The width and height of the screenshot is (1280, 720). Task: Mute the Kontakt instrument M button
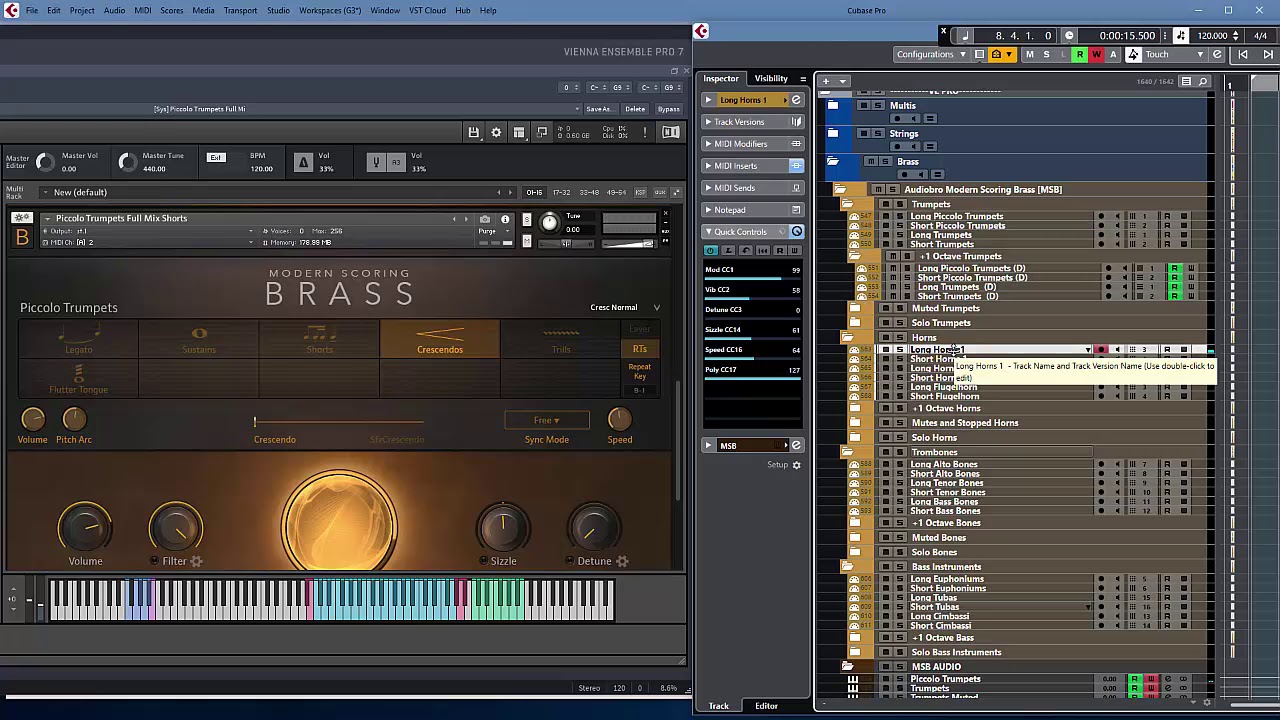526,241
